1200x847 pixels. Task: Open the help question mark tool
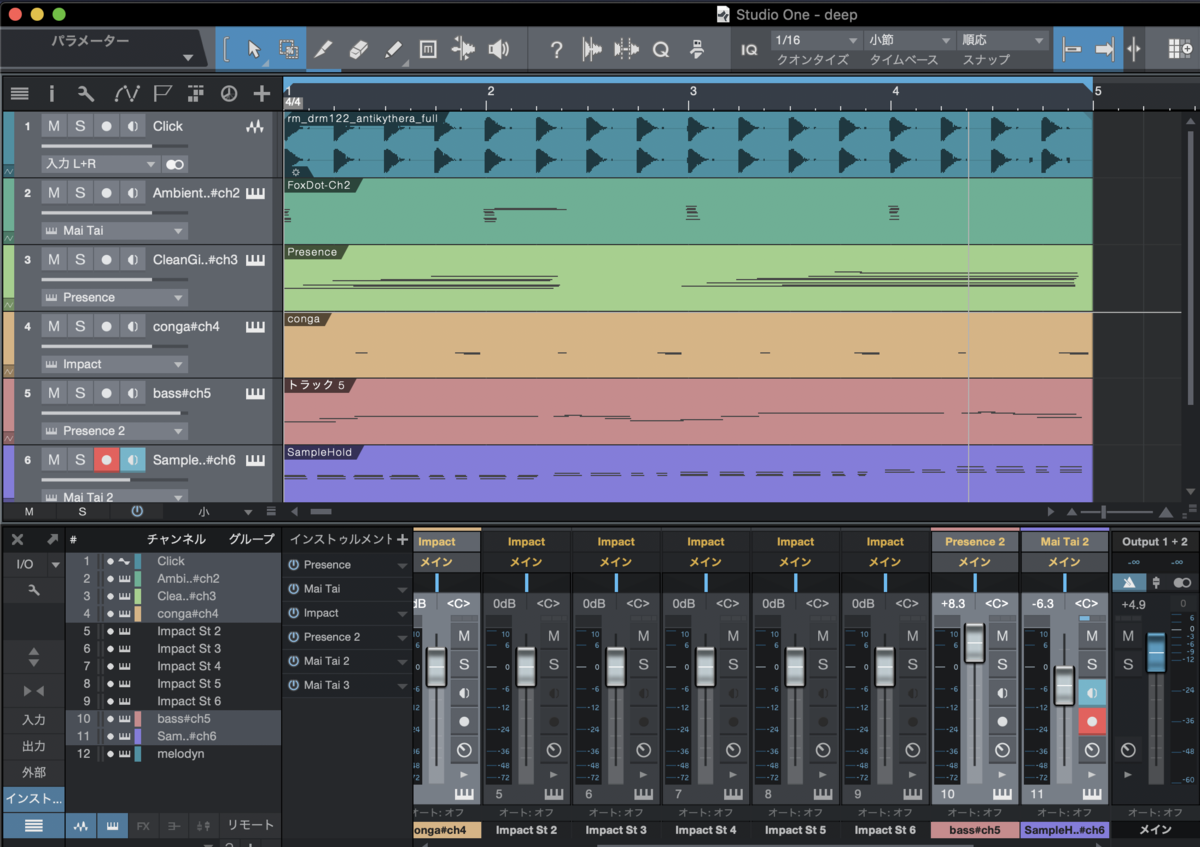557,49
